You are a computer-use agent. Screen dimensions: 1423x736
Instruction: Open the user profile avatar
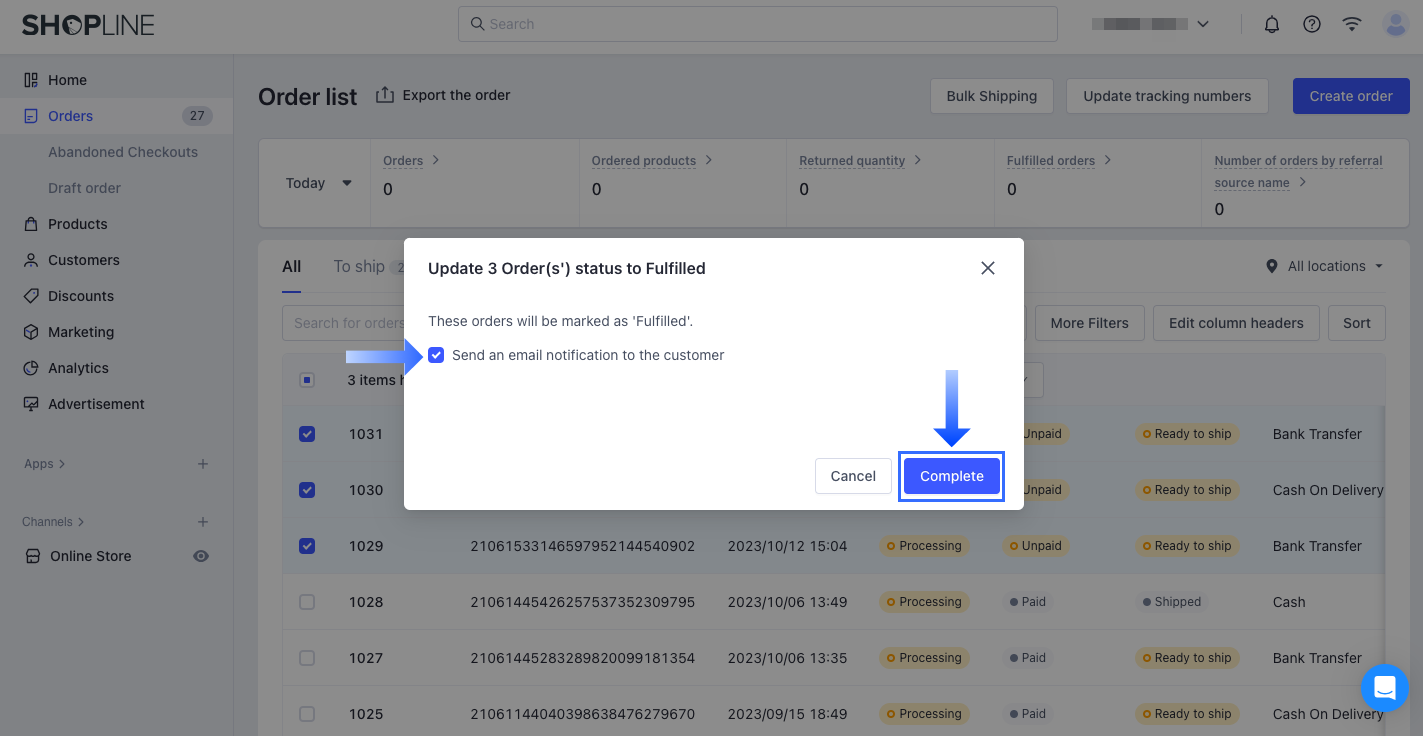tap(1395, 24)
